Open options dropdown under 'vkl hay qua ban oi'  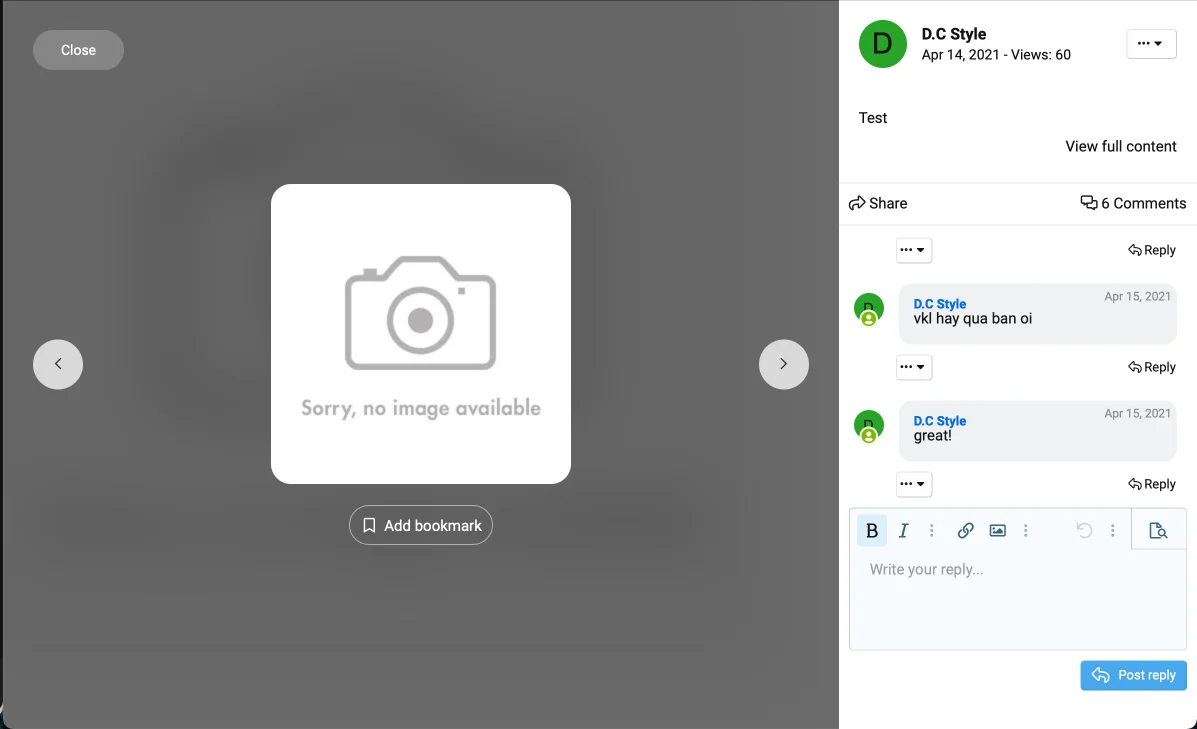(914, 367)
